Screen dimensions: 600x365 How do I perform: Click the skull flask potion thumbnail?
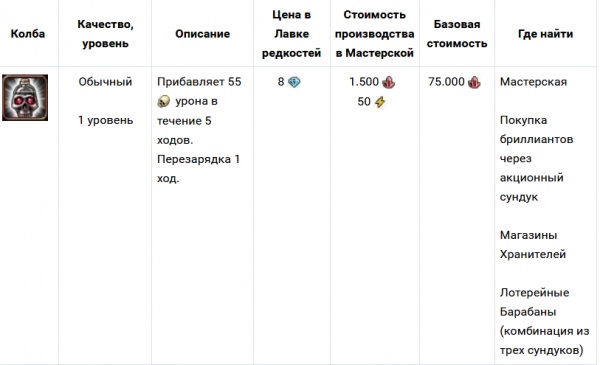pyautogui.click(x=25, y=98)
